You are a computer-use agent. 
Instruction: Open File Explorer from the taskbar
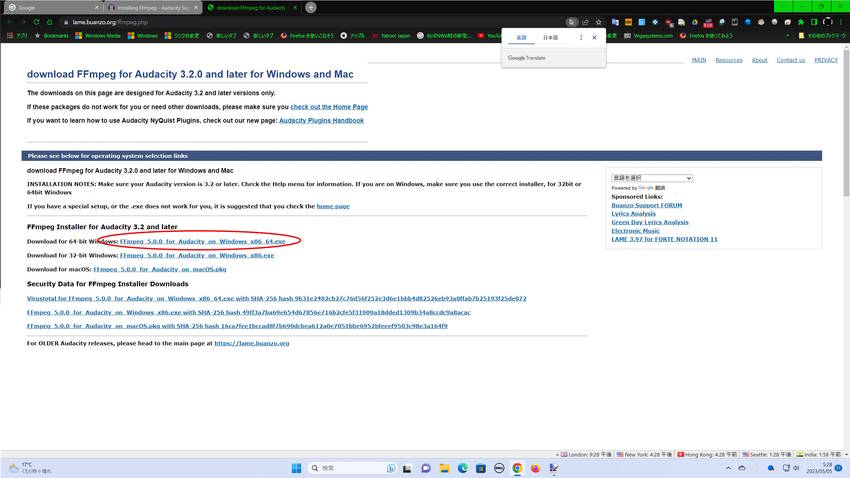[x=444, y=468]
